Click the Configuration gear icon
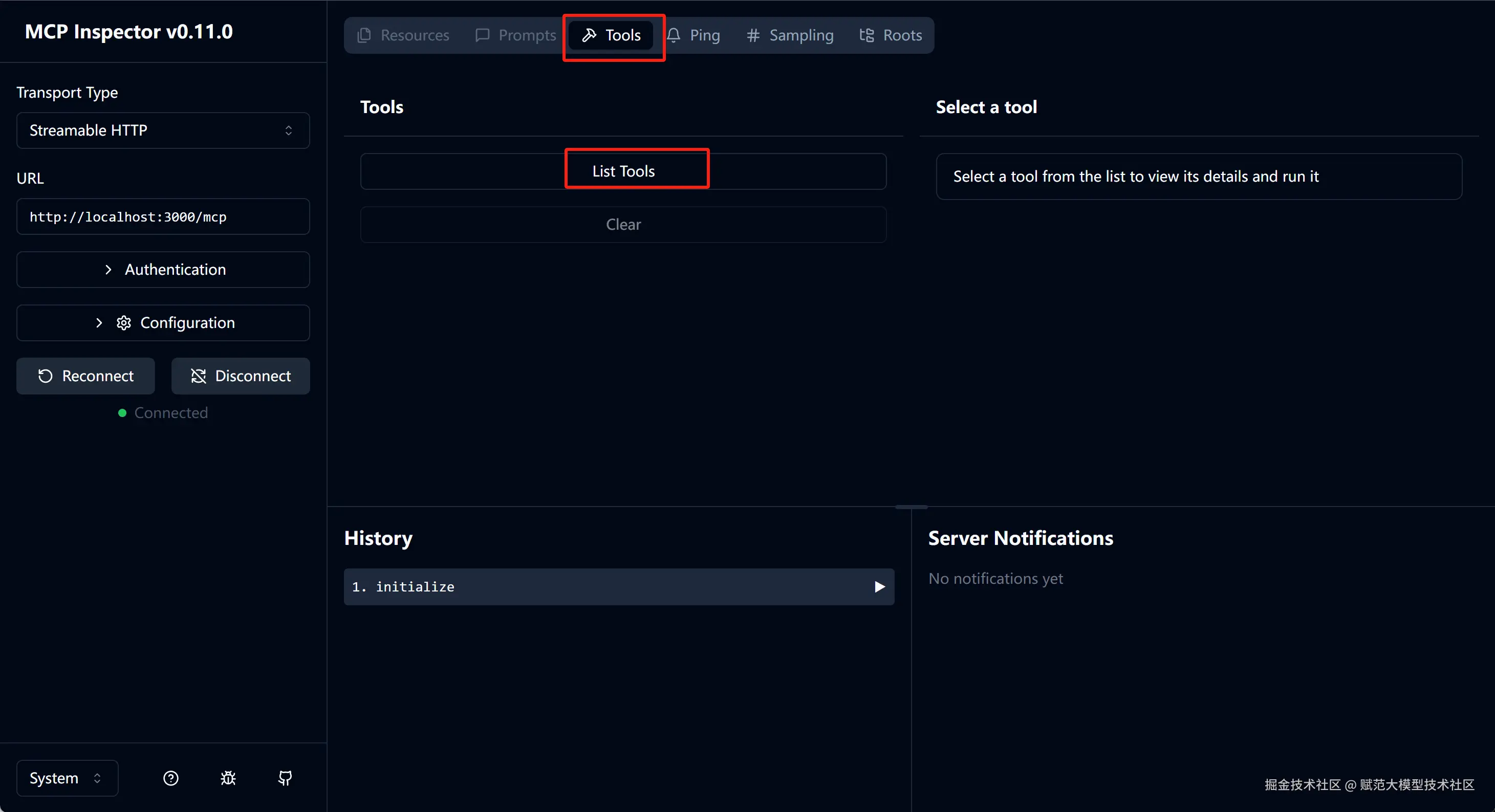 pyautogui.click(x=124, y=323)
